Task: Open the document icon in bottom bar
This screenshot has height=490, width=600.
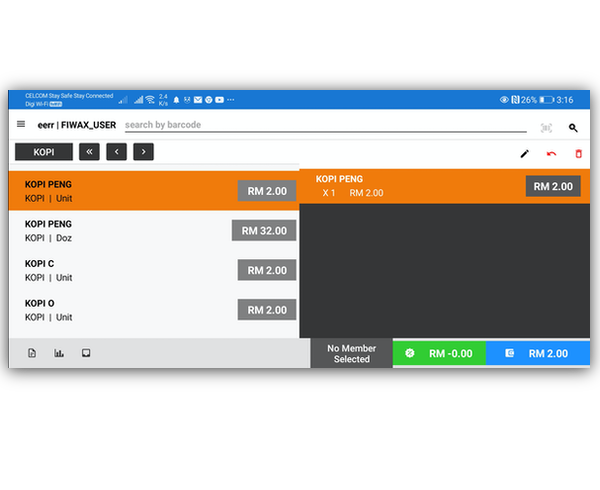Action: point(32,353)
